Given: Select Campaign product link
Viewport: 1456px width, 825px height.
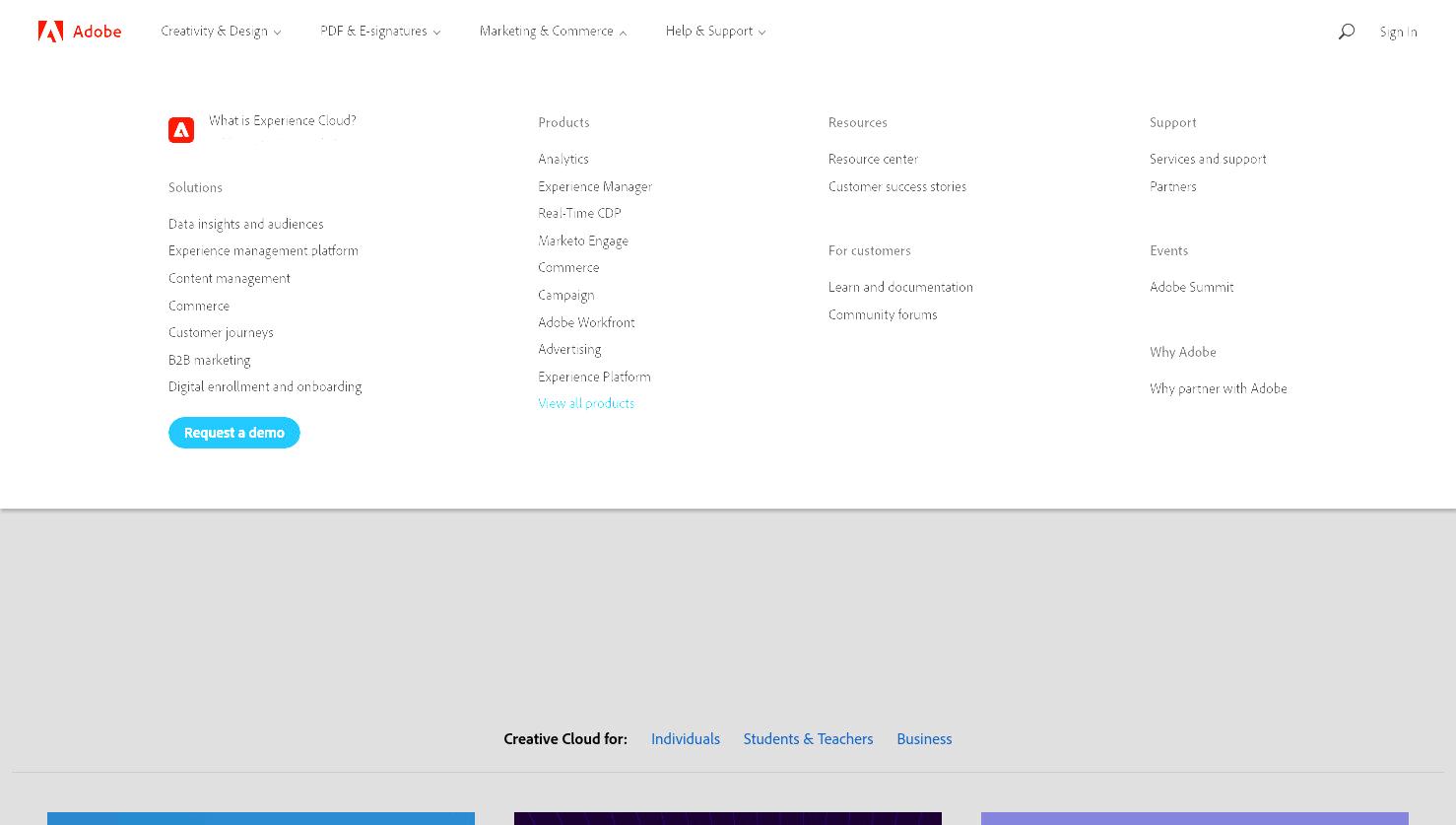Looking at the screenshot, I should click(x=566, y=295).
